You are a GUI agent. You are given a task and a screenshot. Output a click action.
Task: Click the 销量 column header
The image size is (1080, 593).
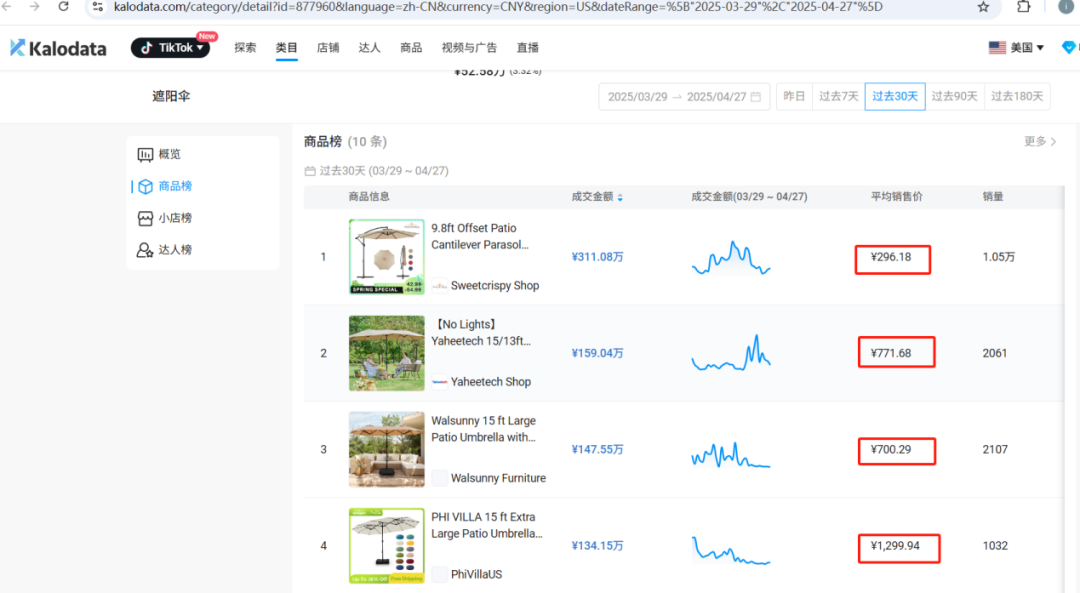coord(993,197)
